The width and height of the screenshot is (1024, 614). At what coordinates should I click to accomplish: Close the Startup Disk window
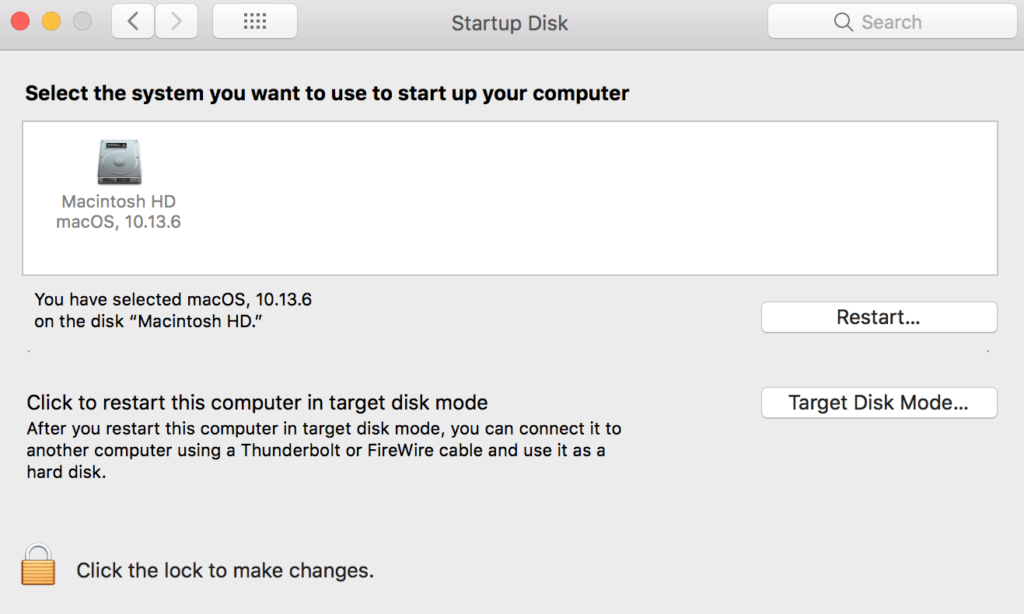tap(20, 21)
